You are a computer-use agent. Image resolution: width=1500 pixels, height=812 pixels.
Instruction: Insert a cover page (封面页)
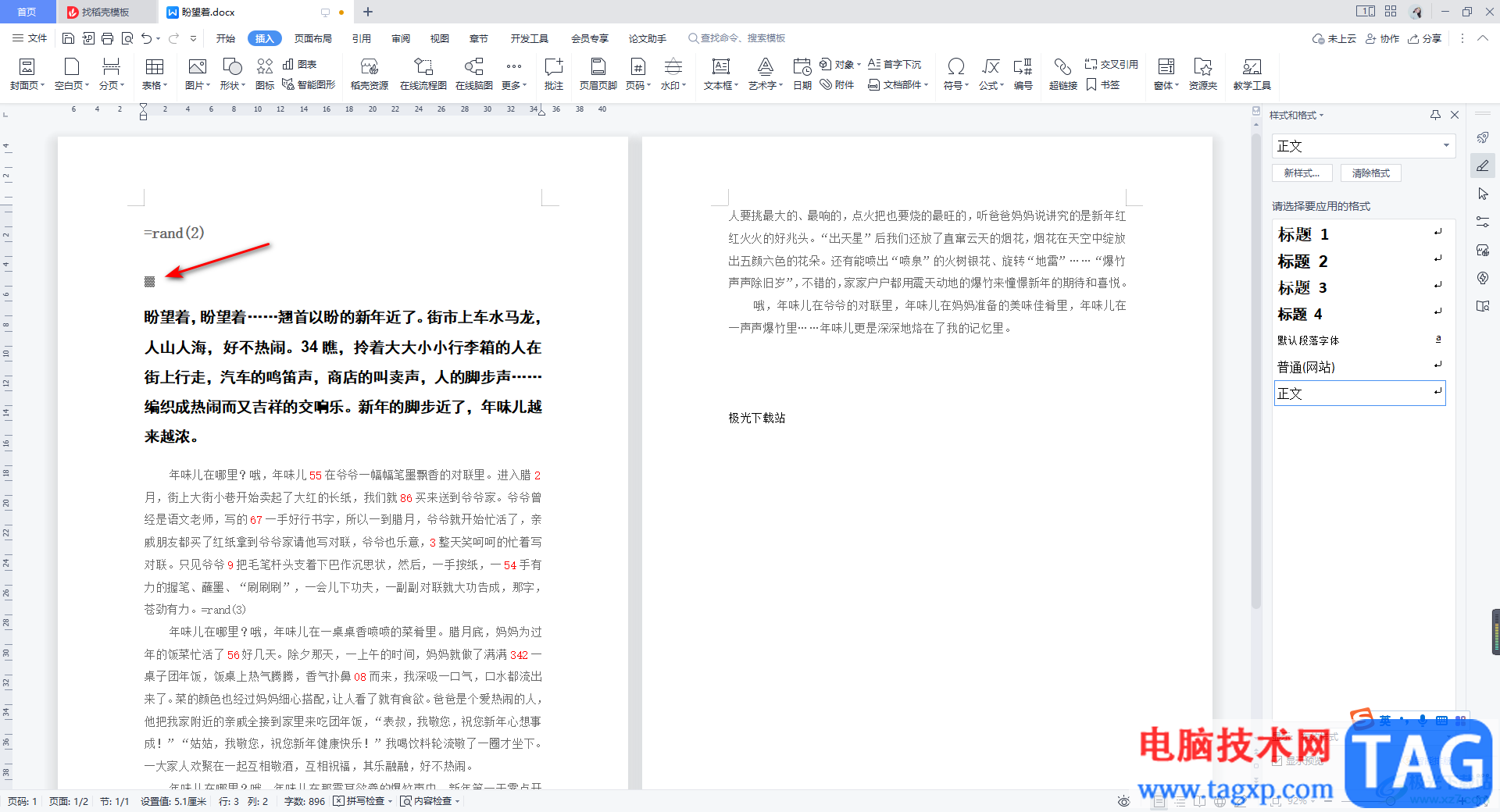point(27,74)
